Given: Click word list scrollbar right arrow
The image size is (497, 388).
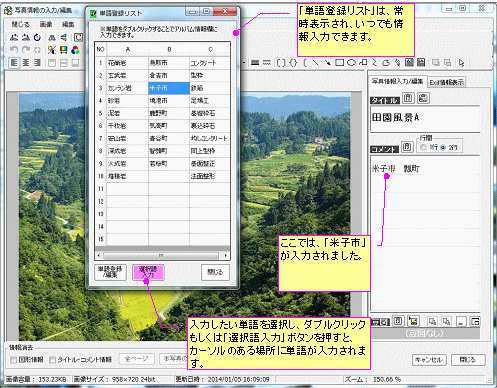Looking at the screenshot, I should pos(226,256).
